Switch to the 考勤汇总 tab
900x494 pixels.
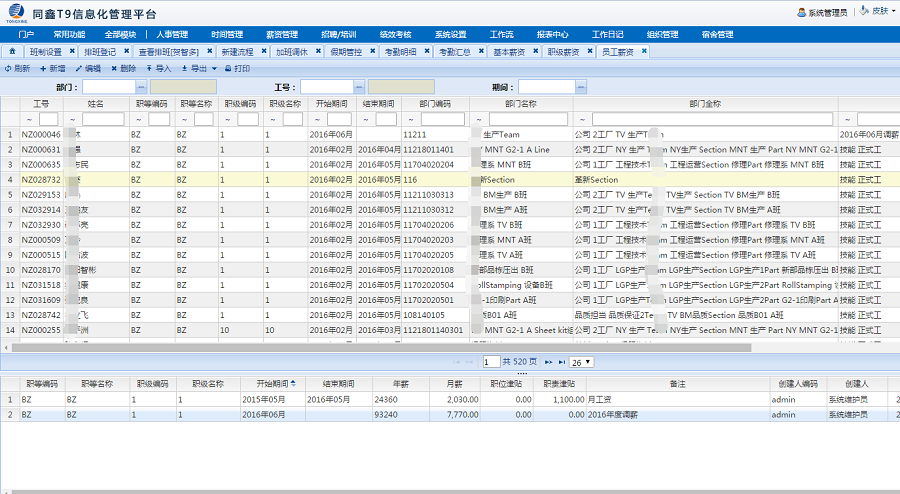click(454, 51)
